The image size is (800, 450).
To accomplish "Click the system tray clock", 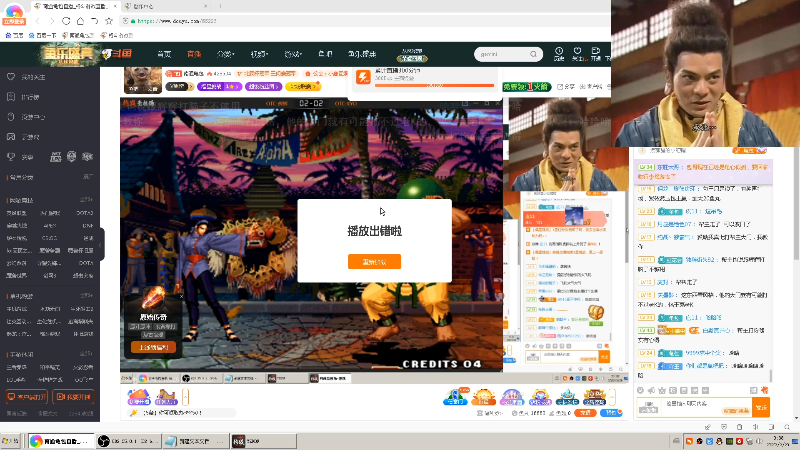I will click(x=779, y=441).
